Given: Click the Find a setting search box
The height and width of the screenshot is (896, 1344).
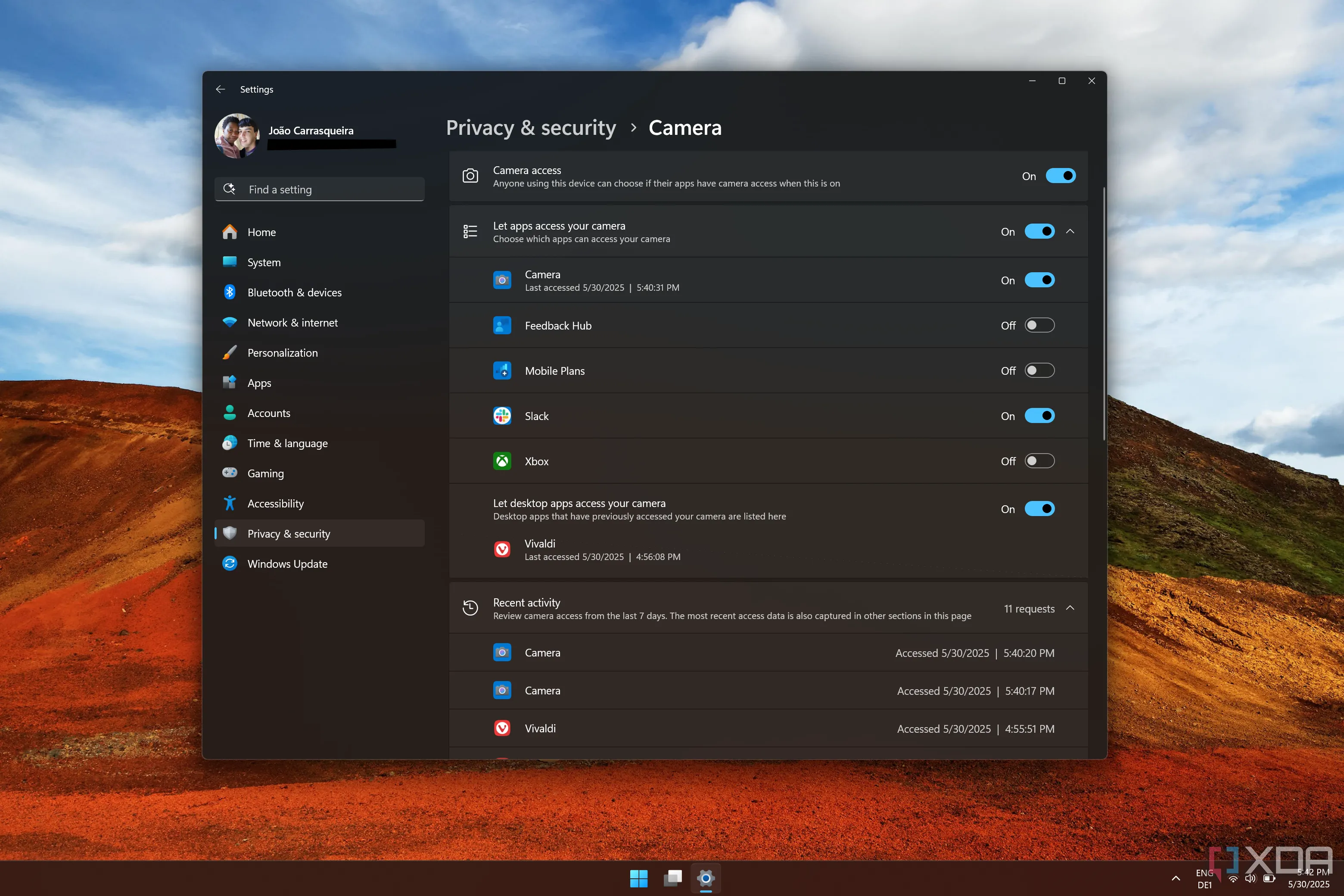Looking at the screenshot, I should click(320, 189).
